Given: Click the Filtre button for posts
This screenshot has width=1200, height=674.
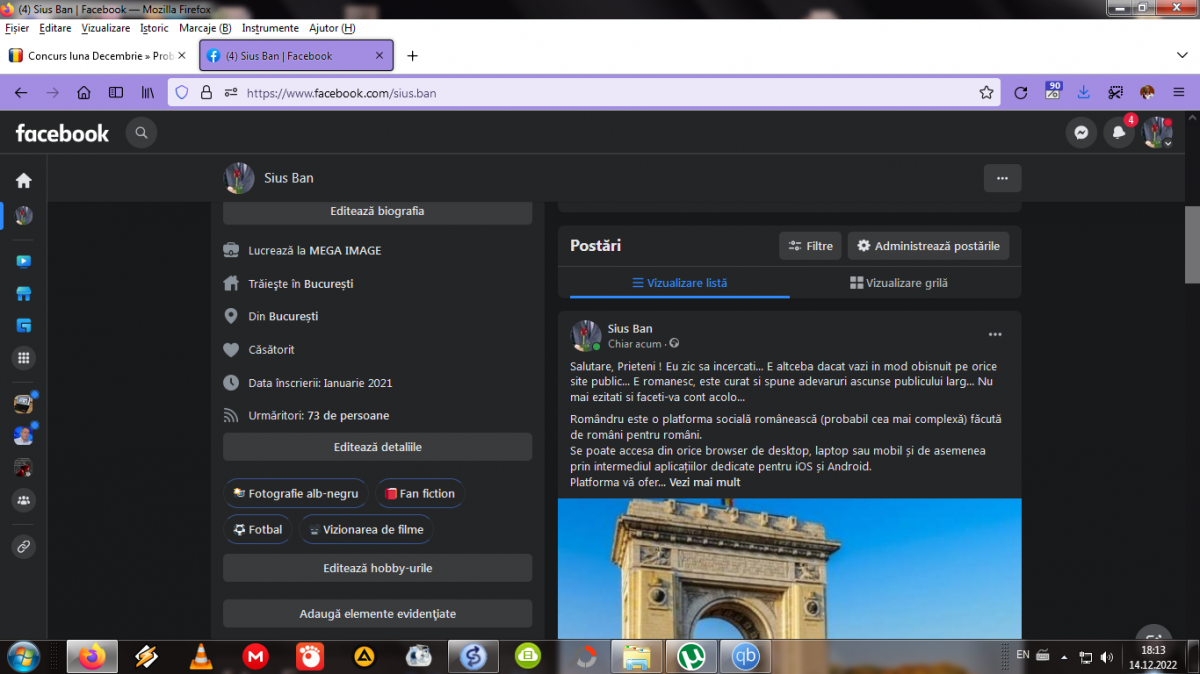Looking at the screenshot, I should pos(810,246).
